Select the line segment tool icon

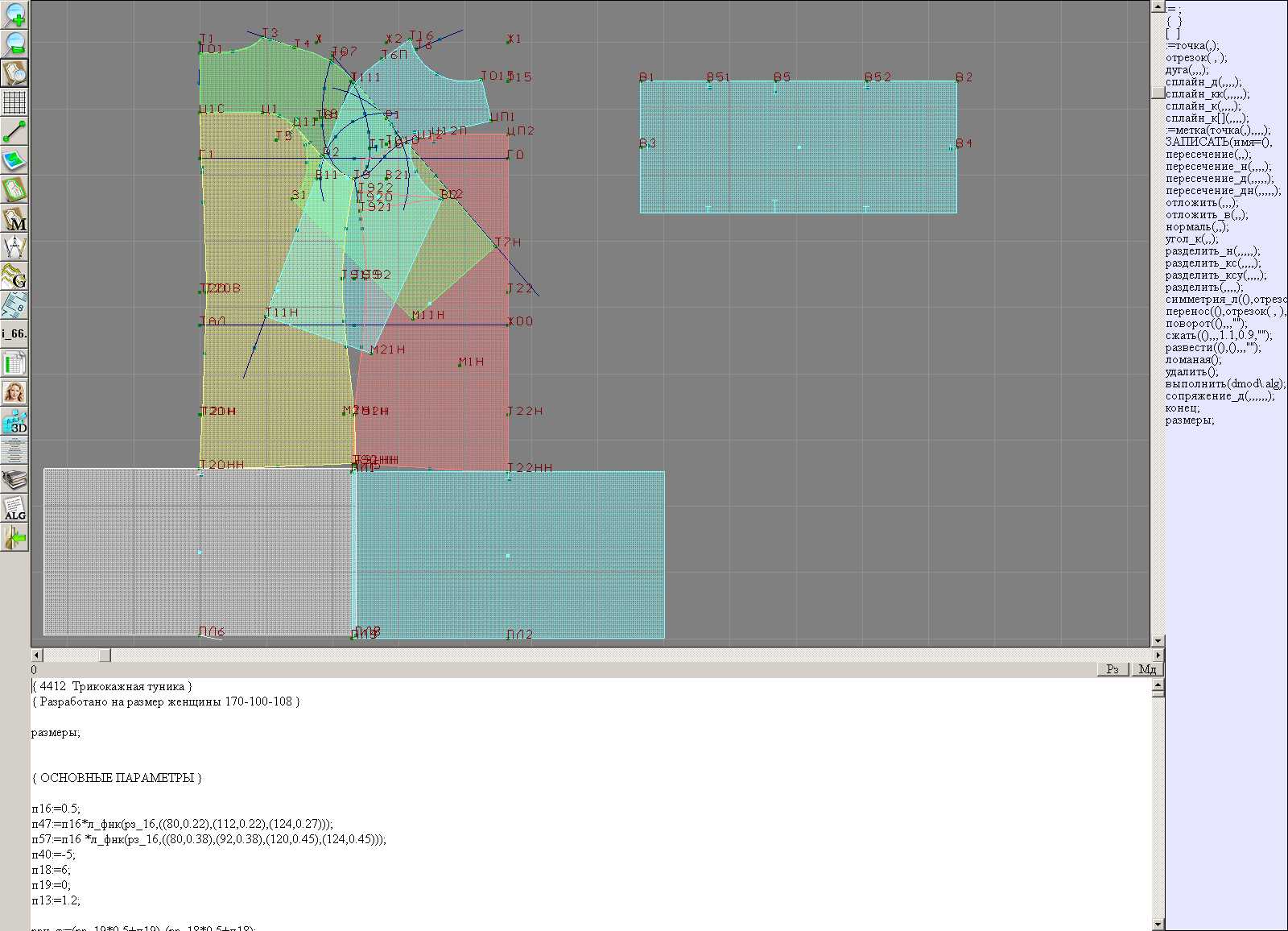coord(14,131)
